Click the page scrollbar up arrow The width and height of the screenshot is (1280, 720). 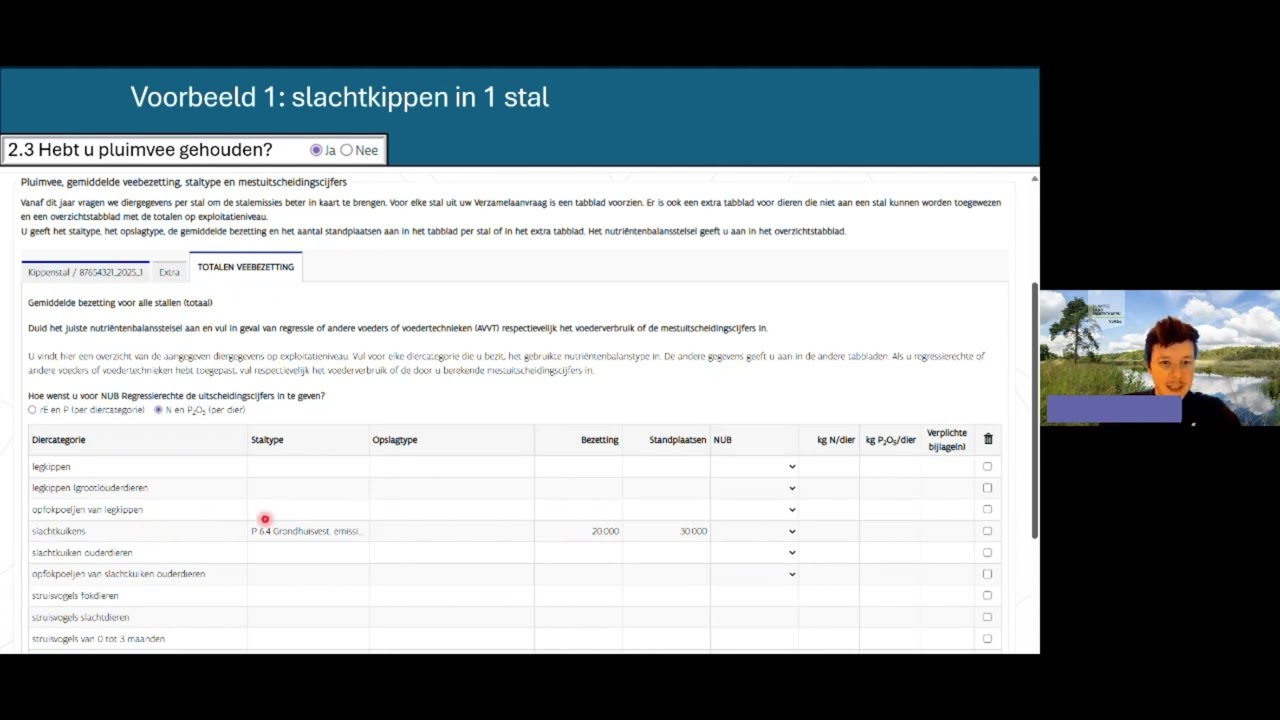coord(1034,179)
